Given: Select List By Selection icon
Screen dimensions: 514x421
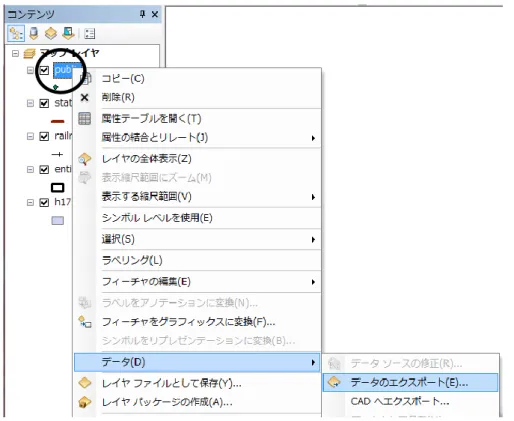Looking at the screenshot, I should click(68, 33).
